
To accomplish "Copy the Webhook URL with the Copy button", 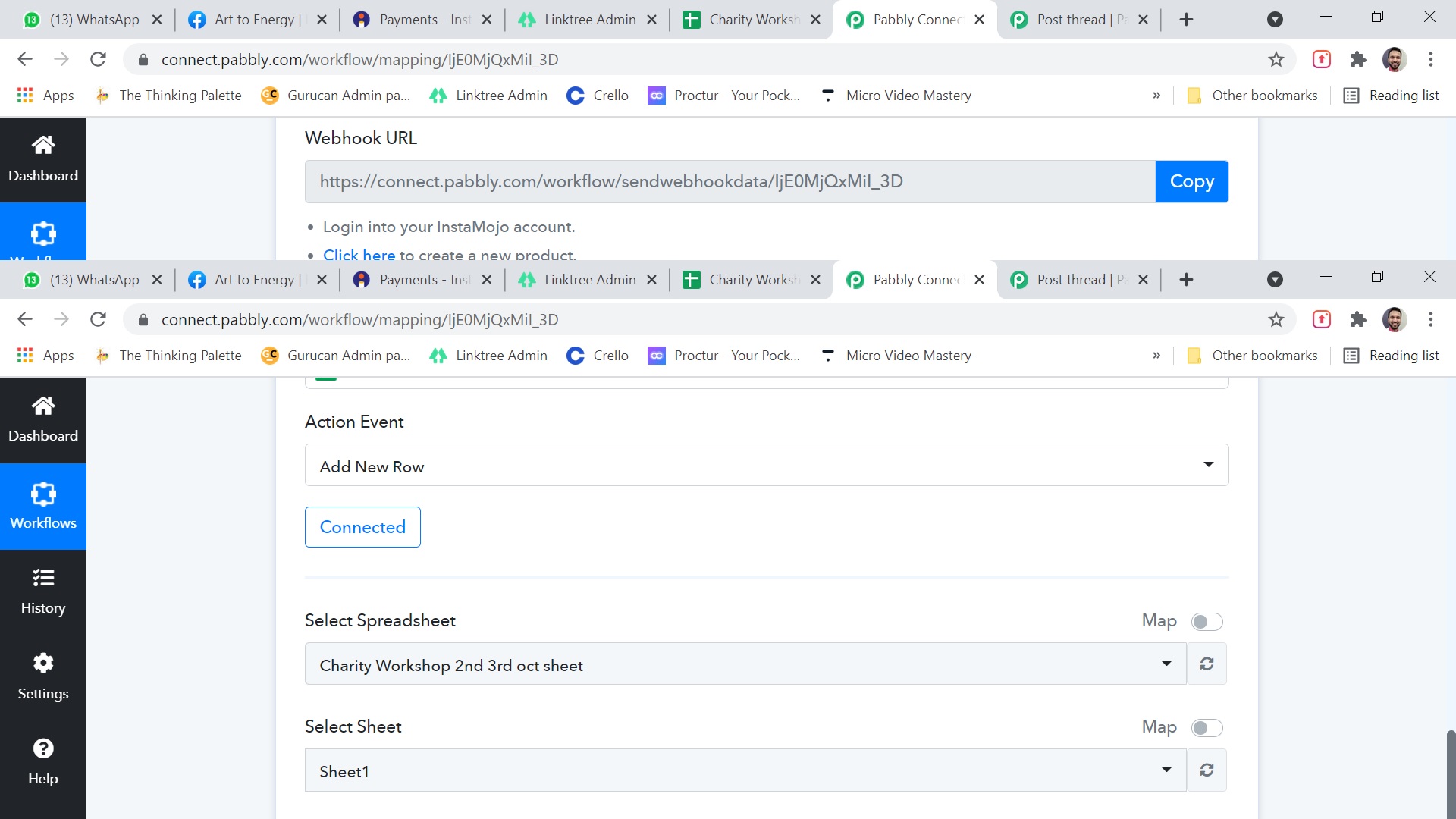I will tap(1191, 181).
